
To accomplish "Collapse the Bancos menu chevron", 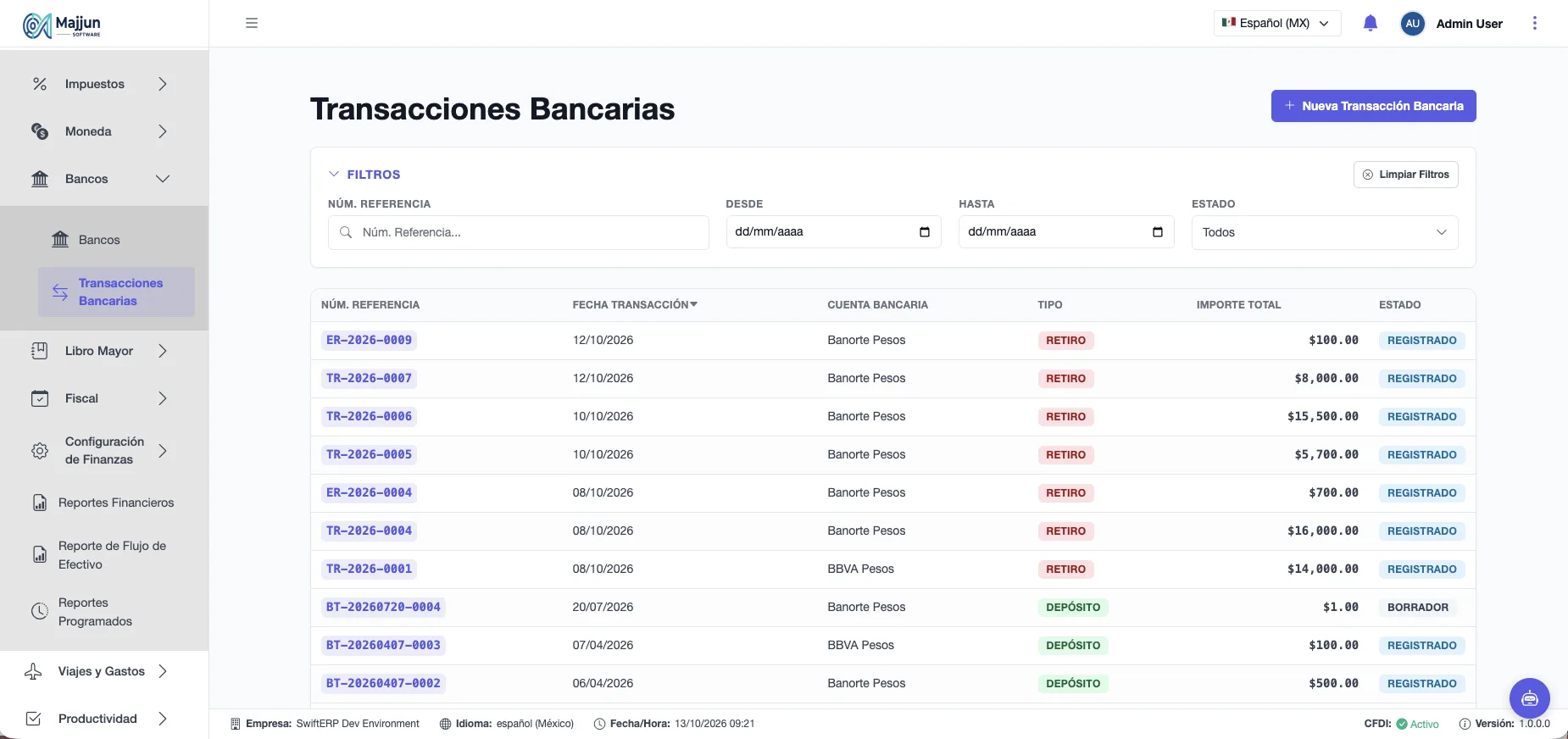I will click(163, 179).
